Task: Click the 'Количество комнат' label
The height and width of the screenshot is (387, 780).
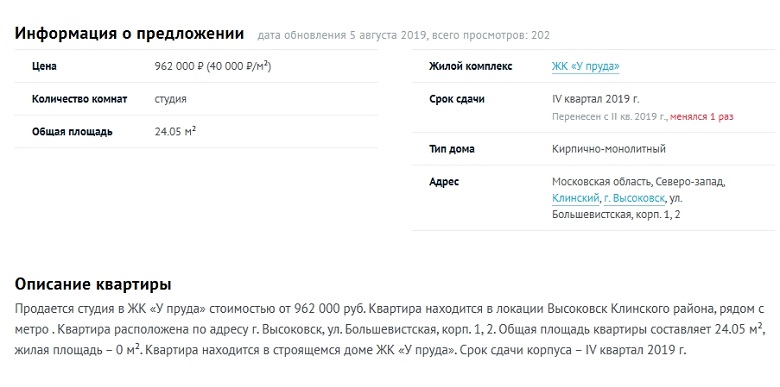Action: point(80,99)
